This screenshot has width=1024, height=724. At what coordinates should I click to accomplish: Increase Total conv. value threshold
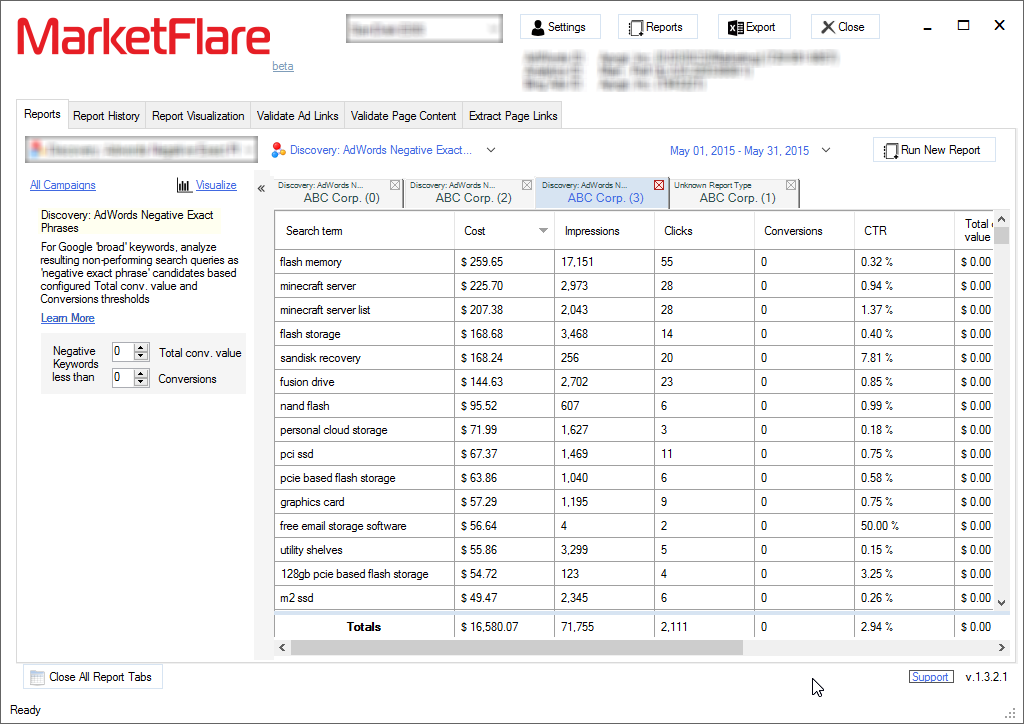(141, 347)
